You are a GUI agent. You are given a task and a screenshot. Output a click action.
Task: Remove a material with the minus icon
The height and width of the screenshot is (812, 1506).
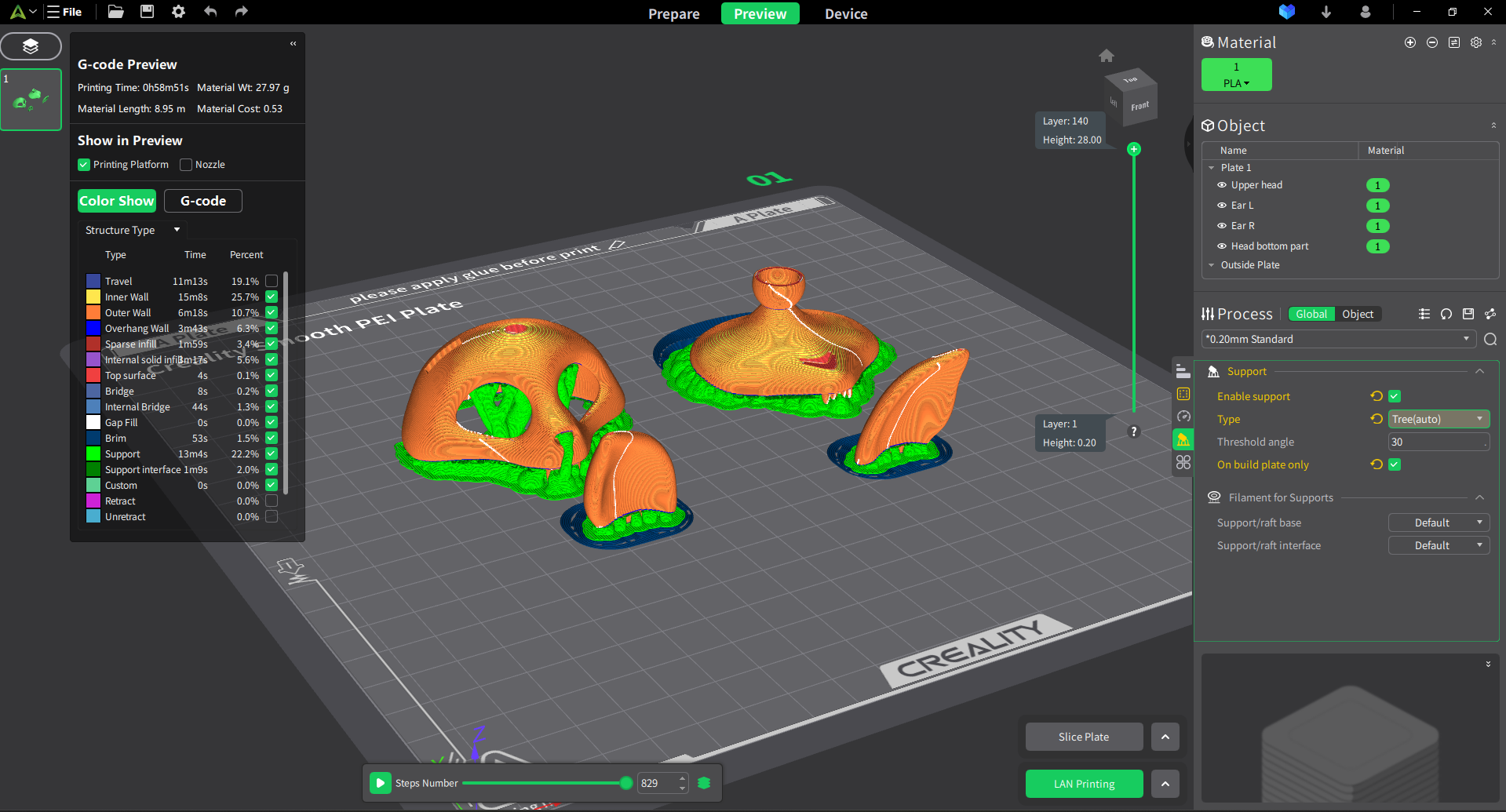pyautogui.click(x=1432, y=42)
